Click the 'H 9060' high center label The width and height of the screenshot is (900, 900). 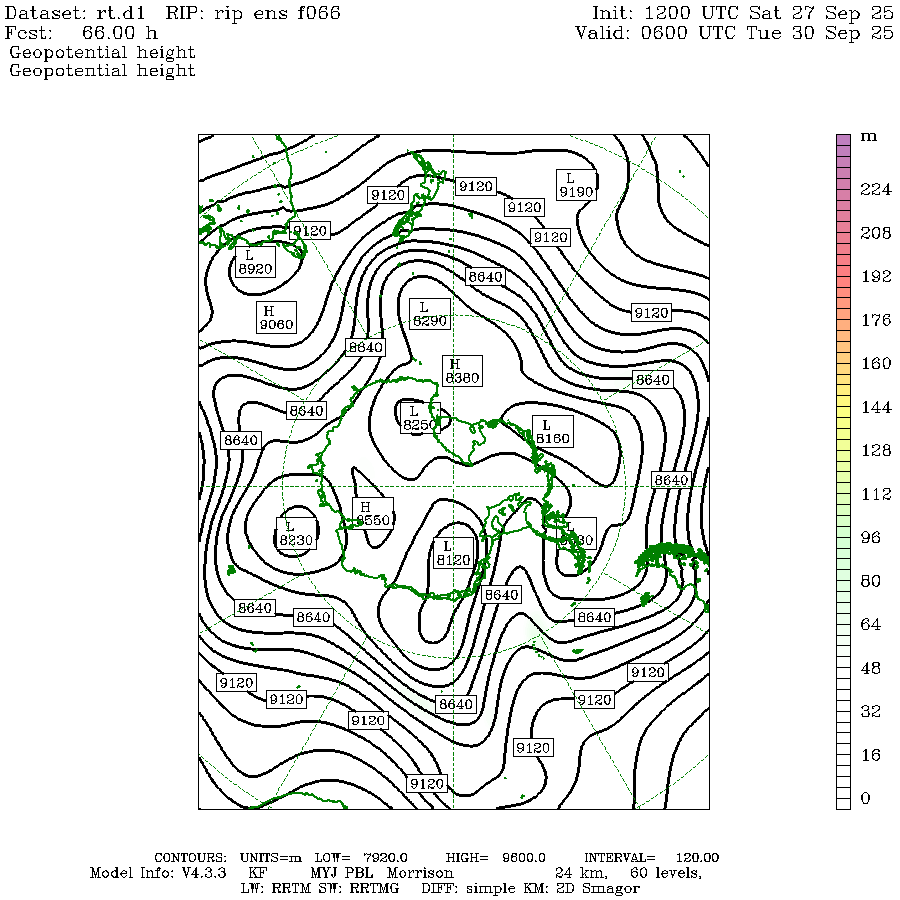(x=277, y=317)
